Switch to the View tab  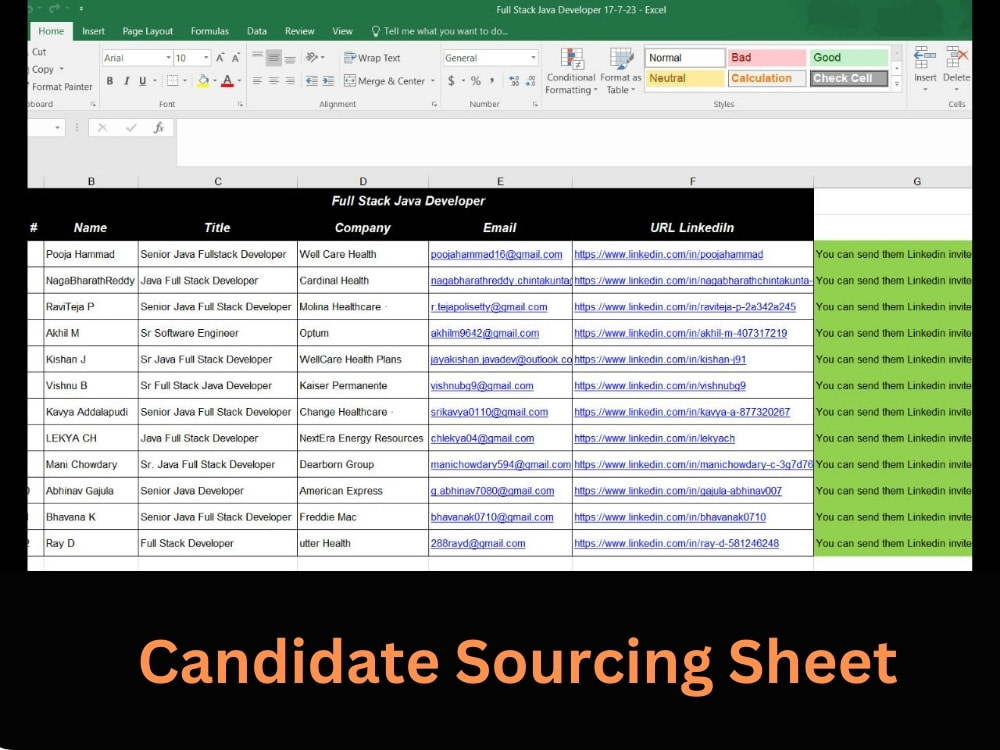pos(342,31)
